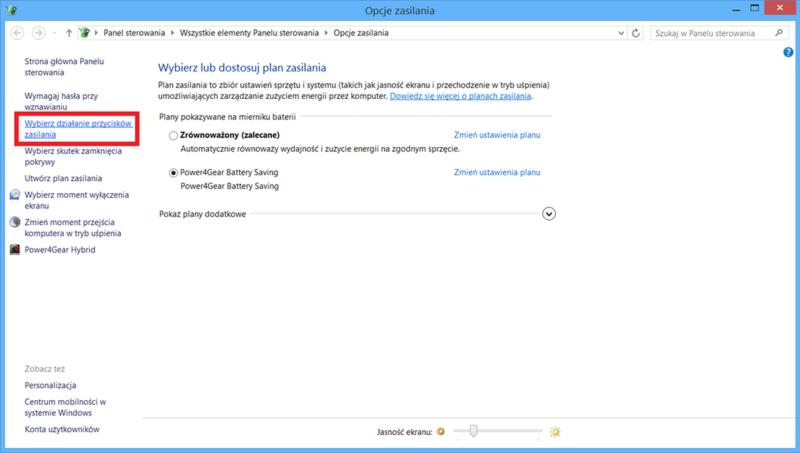Open Strona główna Panelu sterowania
This screenshot has width=800, height=453.
click(64, 67)
